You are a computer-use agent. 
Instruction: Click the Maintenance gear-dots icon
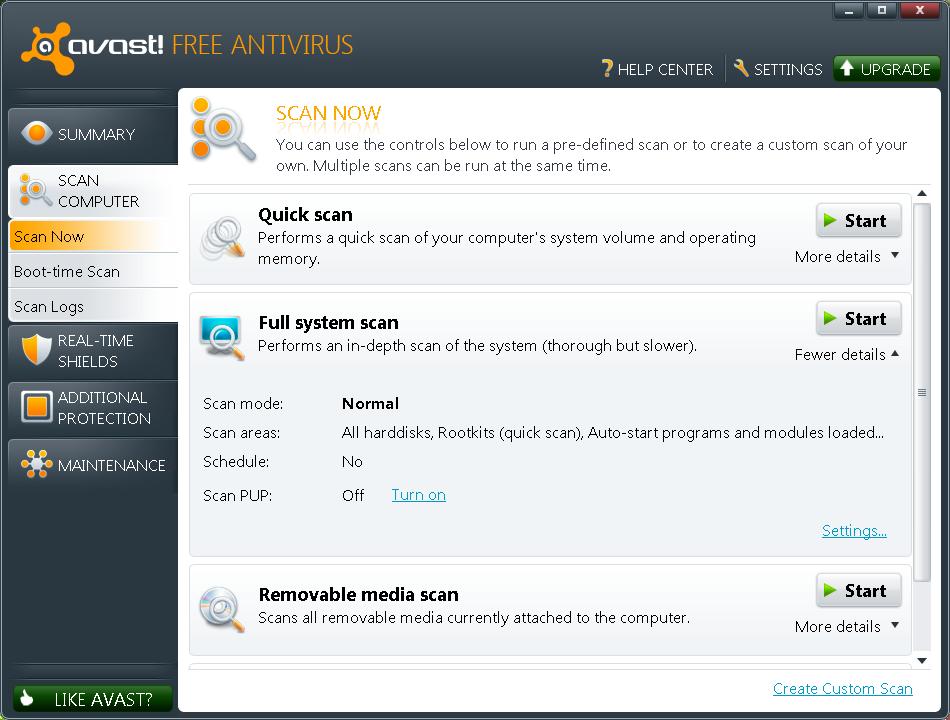click(36, 464)
